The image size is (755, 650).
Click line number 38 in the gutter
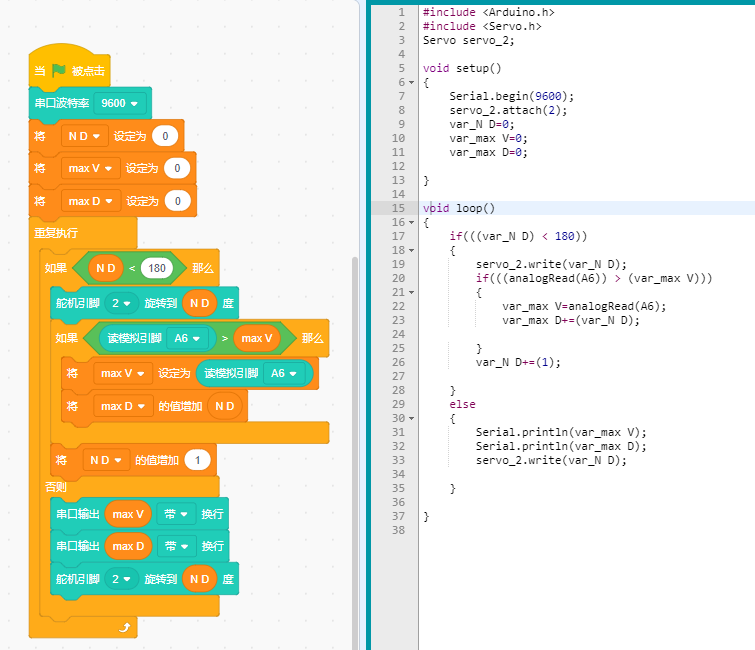pyautogui.click(x=398, y=530)
